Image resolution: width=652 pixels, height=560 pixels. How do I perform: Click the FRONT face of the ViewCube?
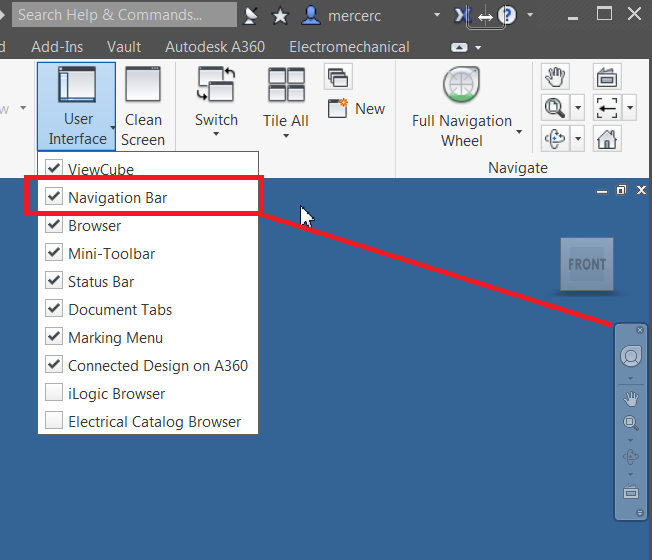pyautogui.click(x=587, y=264)
